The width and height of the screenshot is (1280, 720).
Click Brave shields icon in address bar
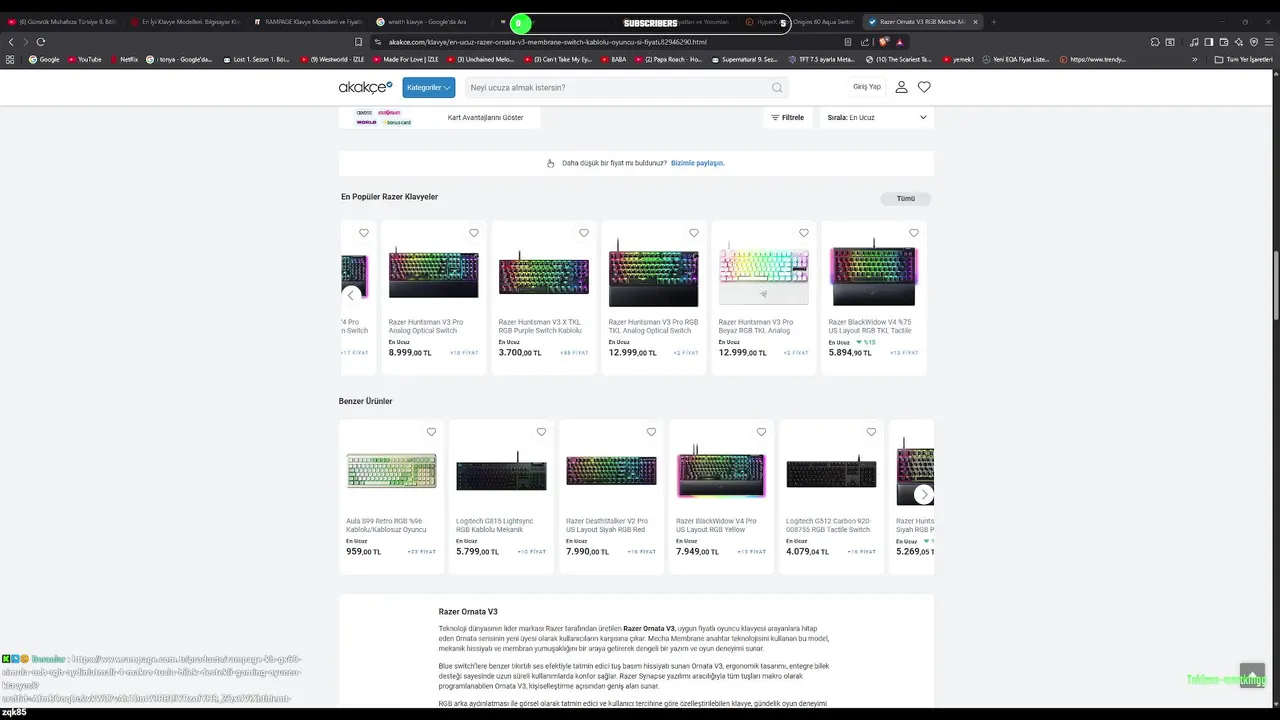click(884, 42)
